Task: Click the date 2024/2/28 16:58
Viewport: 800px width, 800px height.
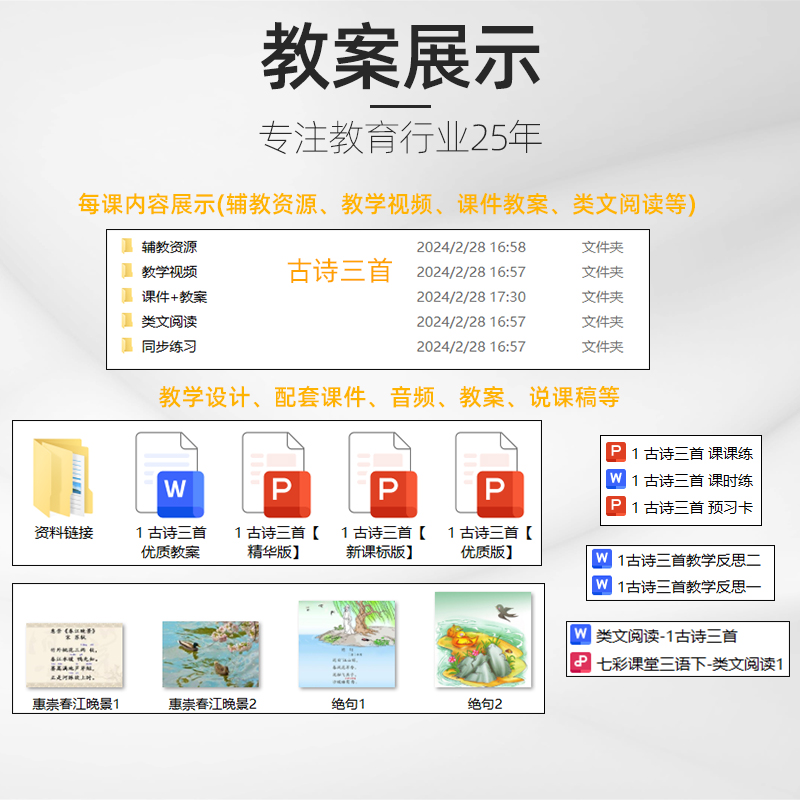Action: click(x=471, y=247)
